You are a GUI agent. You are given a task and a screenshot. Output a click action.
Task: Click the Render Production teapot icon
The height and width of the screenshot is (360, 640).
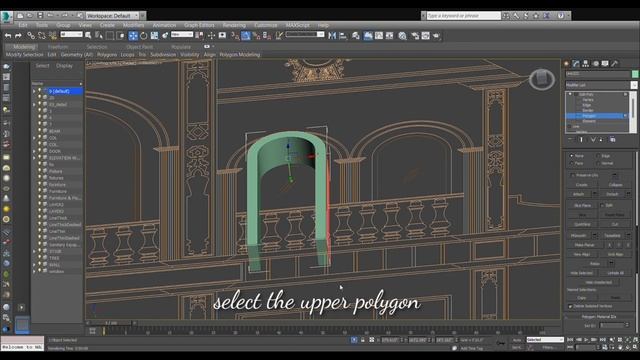point(436,36)
